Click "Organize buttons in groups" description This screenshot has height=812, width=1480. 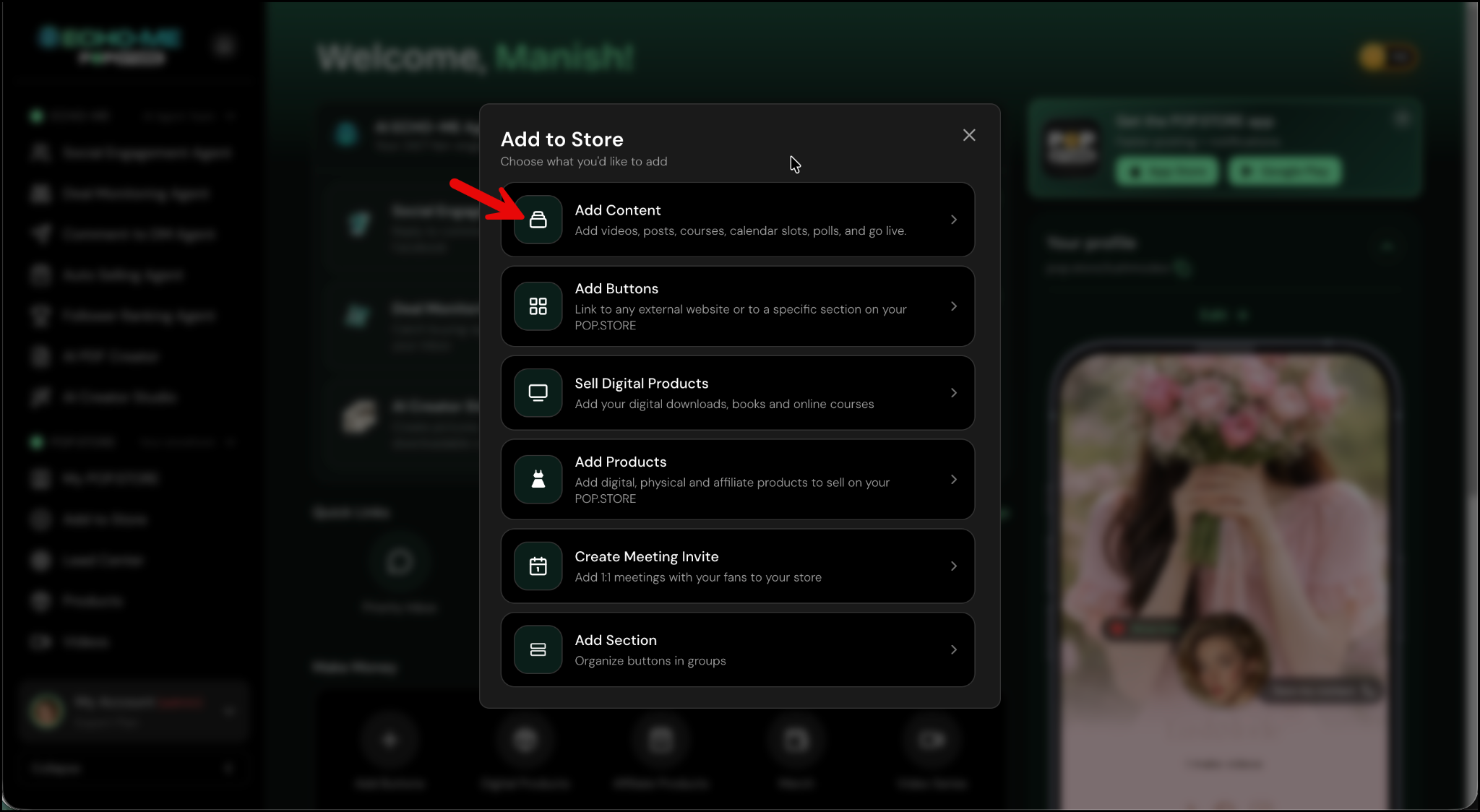650,661
